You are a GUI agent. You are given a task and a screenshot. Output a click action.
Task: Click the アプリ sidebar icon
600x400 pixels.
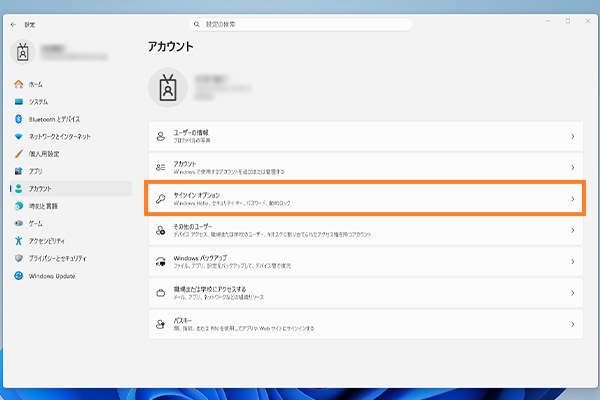(18, 171)
